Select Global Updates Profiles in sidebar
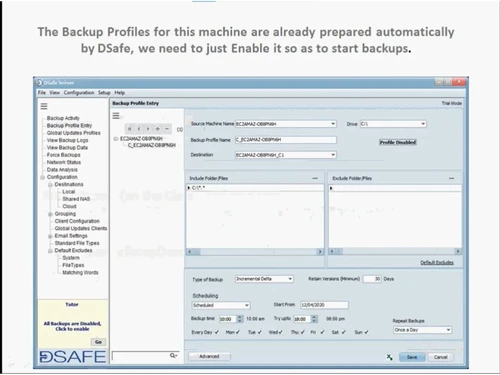The image size is (500, 375). pyautogui.click(x=74, y=133)
